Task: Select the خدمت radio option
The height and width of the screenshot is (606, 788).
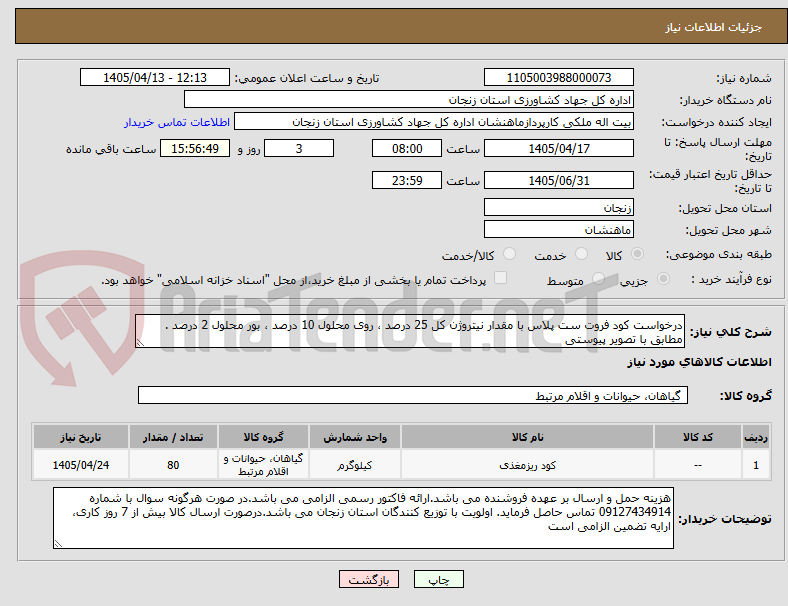Action: [x=581, y=254]
